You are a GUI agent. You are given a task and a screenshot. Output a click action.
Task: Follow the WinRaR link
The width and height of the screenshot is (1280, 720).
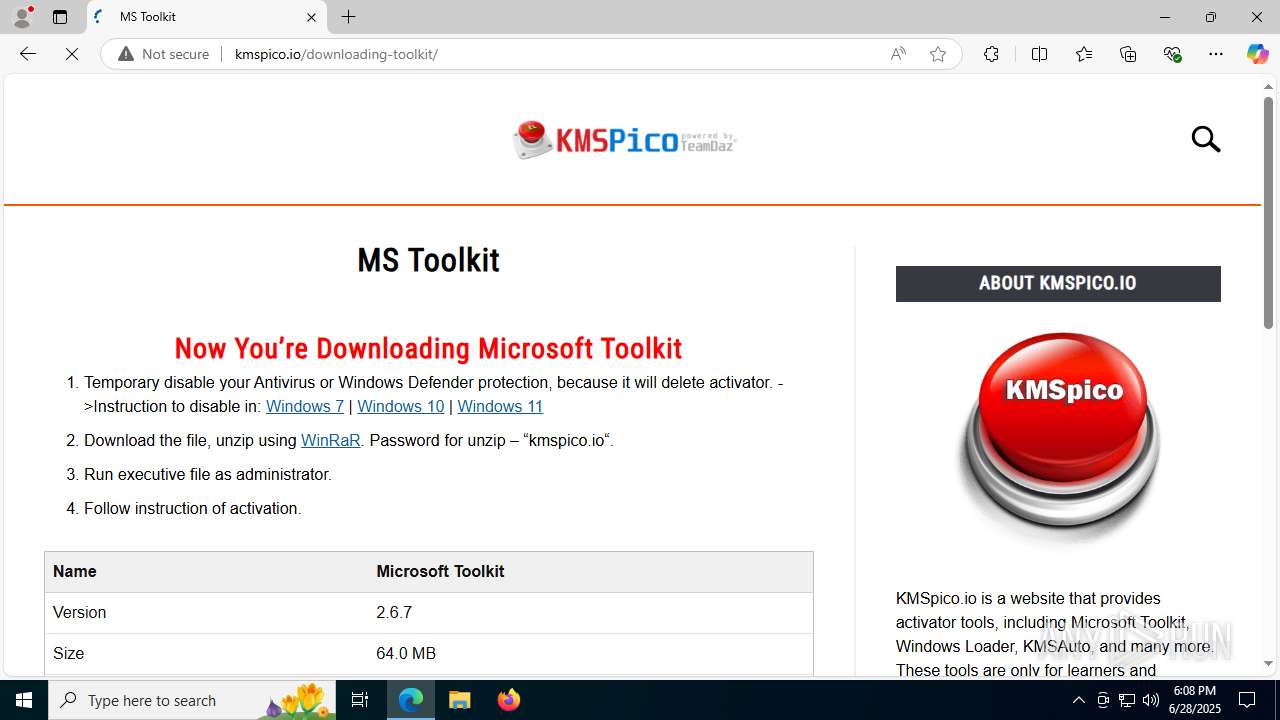[x=330, y=440]
